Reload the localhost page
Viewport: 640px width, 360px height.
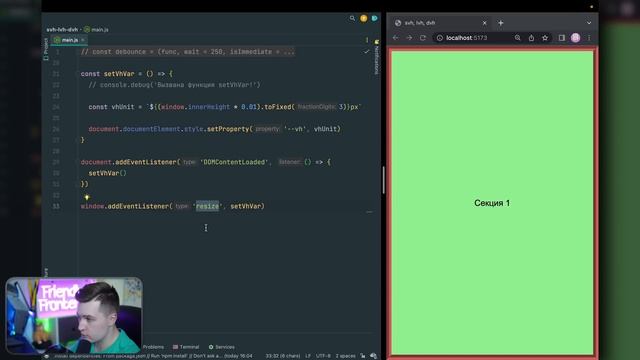(x=423, y=38)
